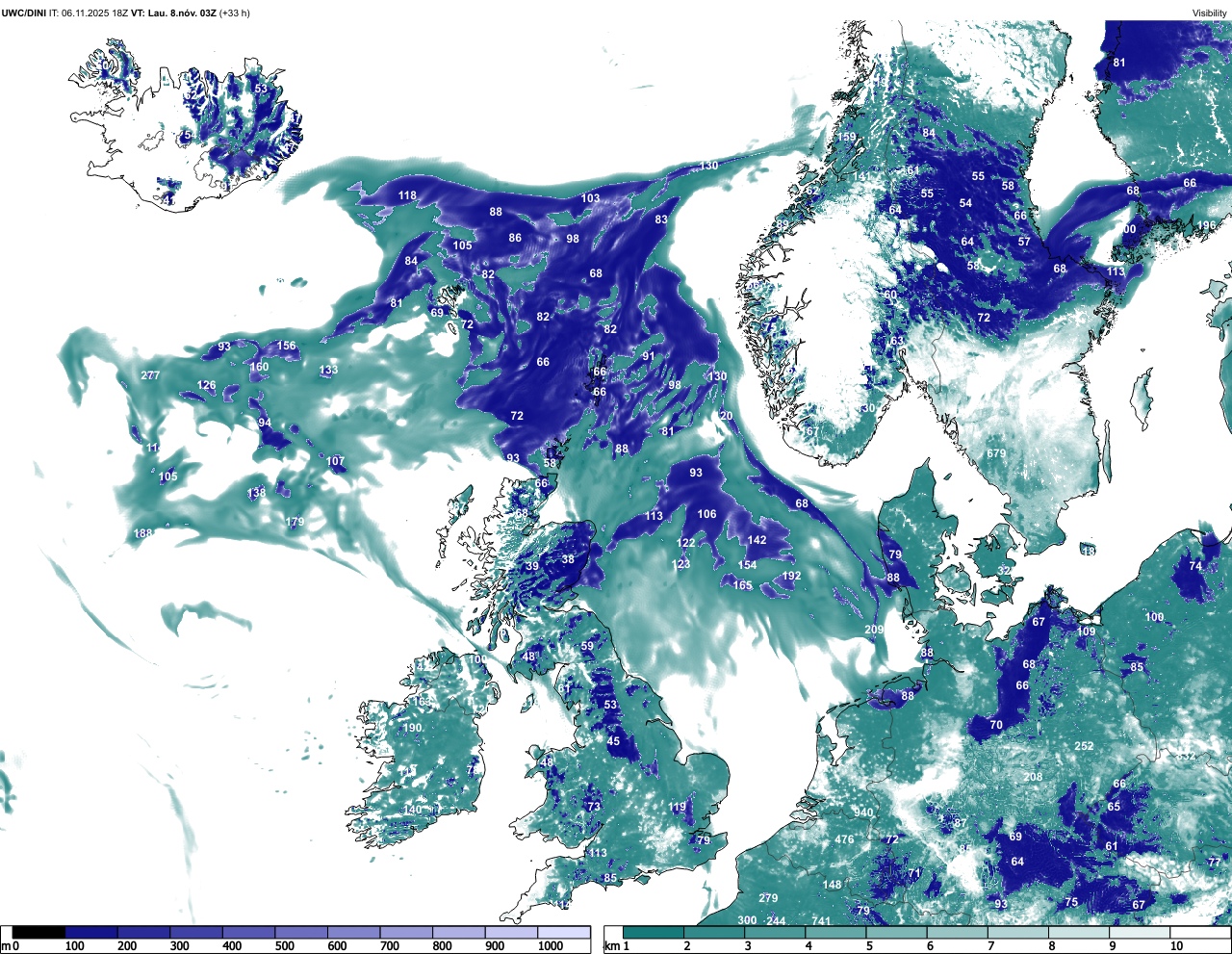
Task: Click the '38' value over Scotland
Action: (568, 559)
